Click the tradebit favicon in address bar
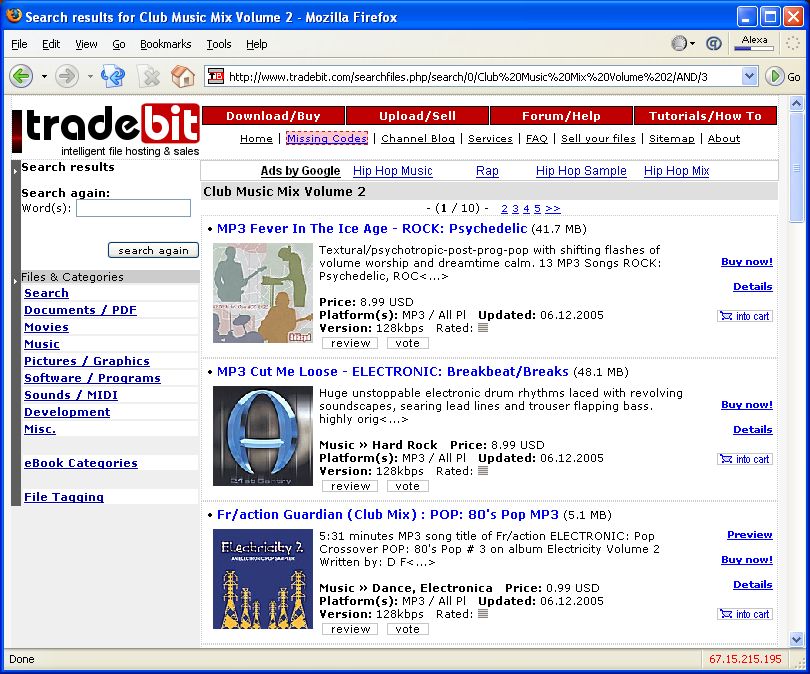The height and width of the screenshot is (674, 810). point(215,76)
